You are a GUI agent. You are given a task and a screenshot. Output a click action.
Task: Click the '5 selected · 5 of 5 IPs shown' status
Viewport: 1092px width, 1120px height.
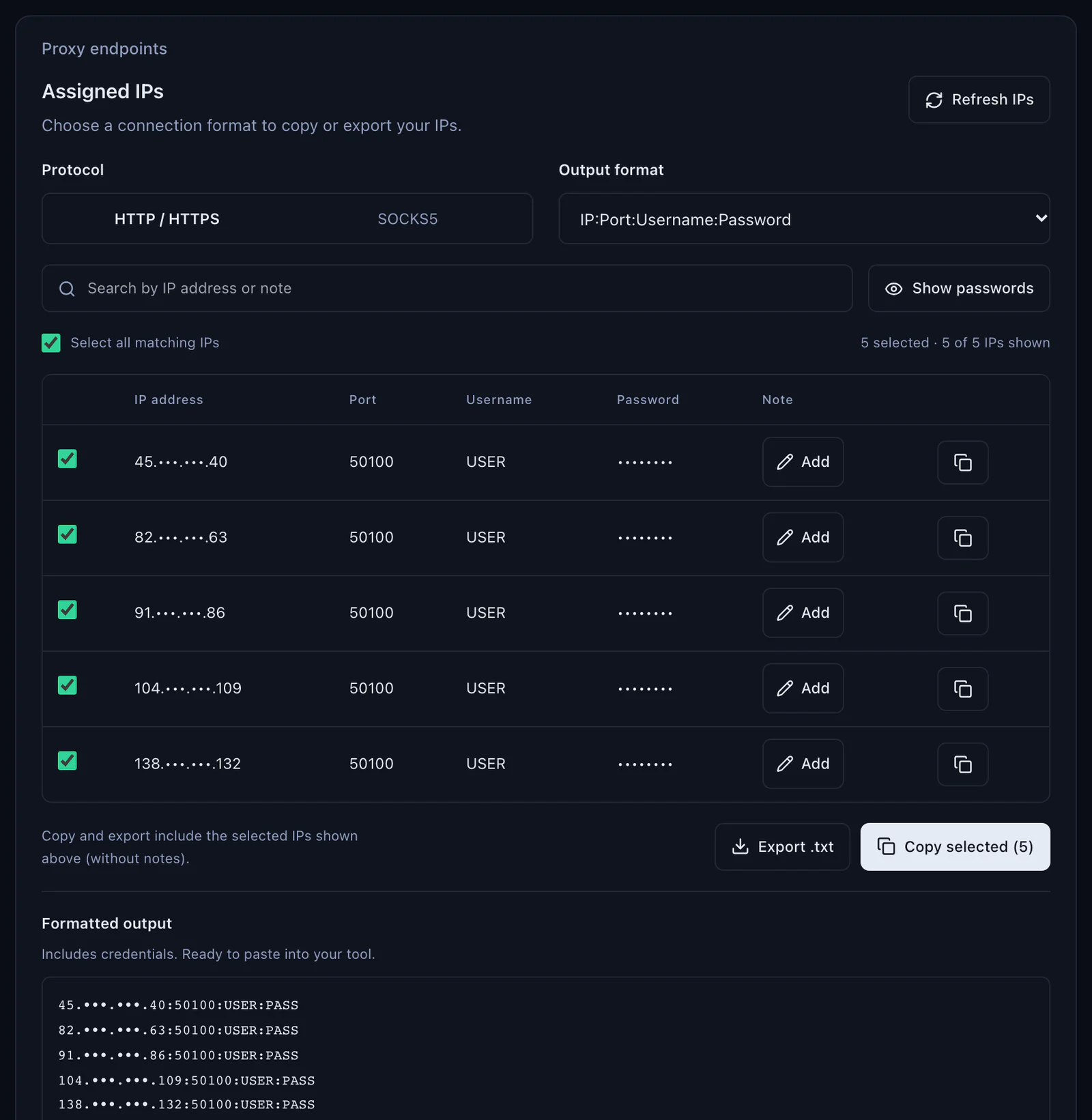click(955, 343)
